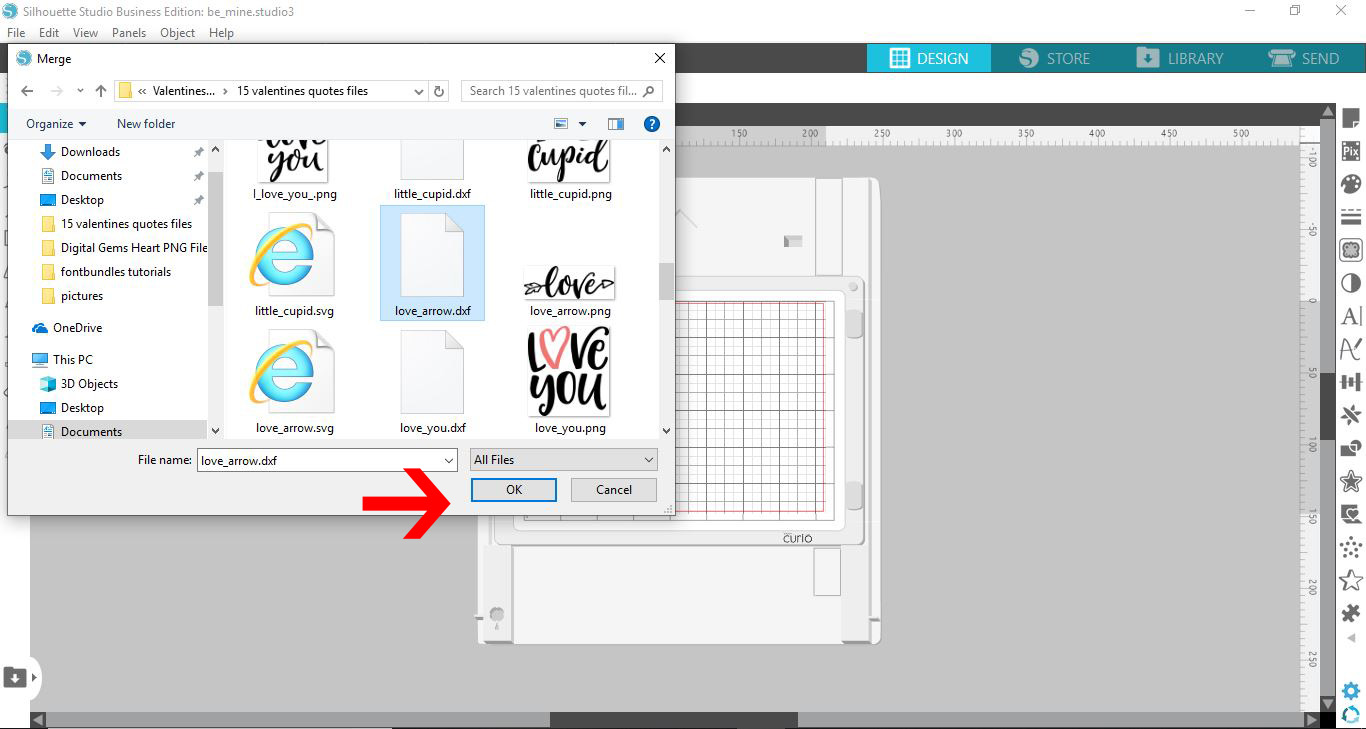
Task: Select 3D Objects in navigation pane
Action: 89,384
